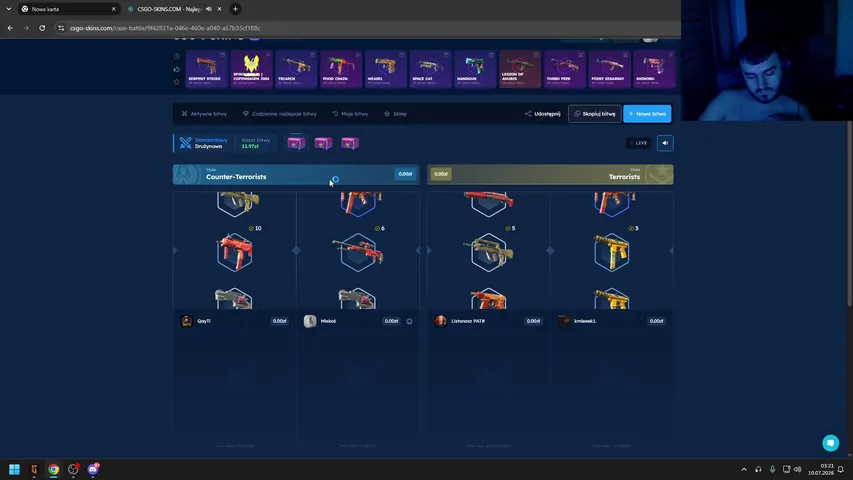The width and height of the screenshot is (853, 480).
Task: Open player kmleeek1 avatar
Action: [564, 321]
